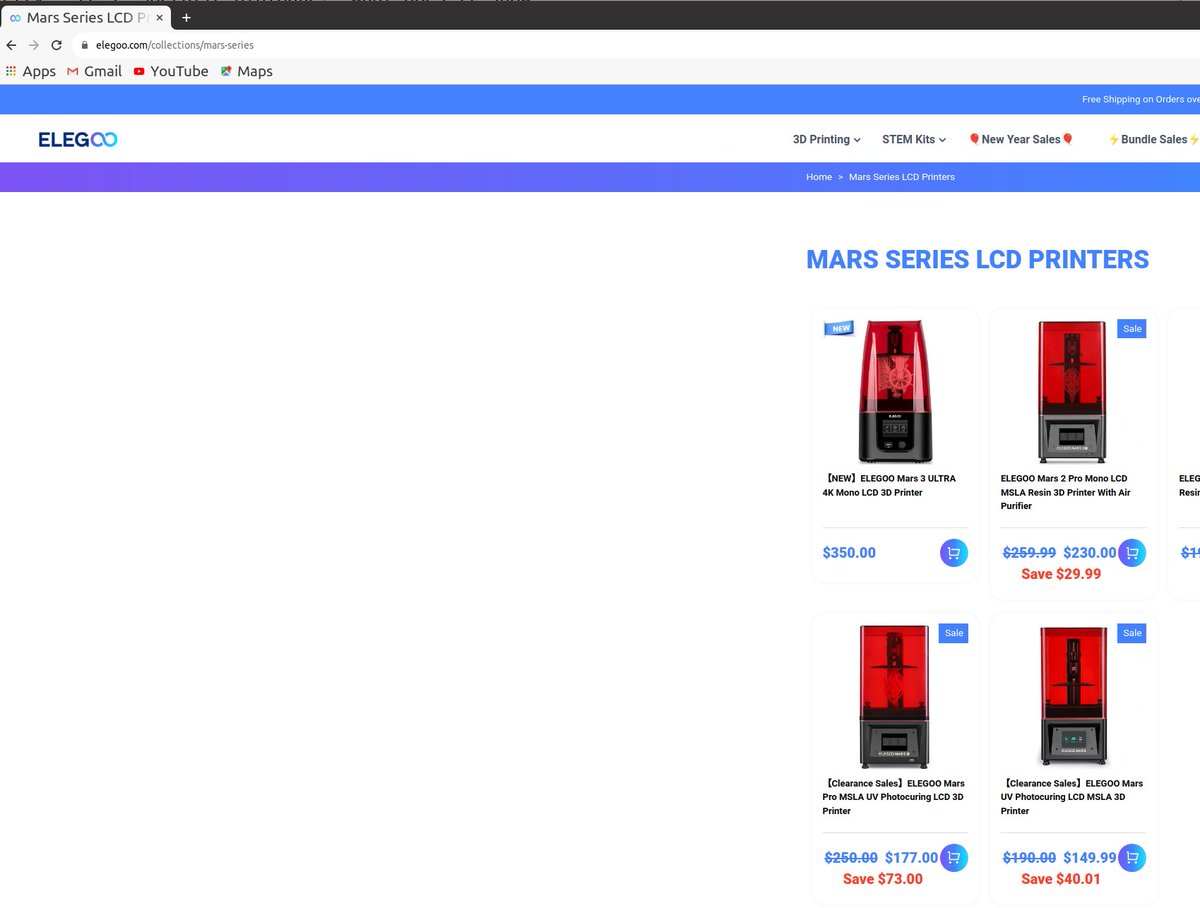Screen dimensions: 1200x908
Task: Add the $149.99 ELEGOO Mars to cart
Action: click(1132, 858)
